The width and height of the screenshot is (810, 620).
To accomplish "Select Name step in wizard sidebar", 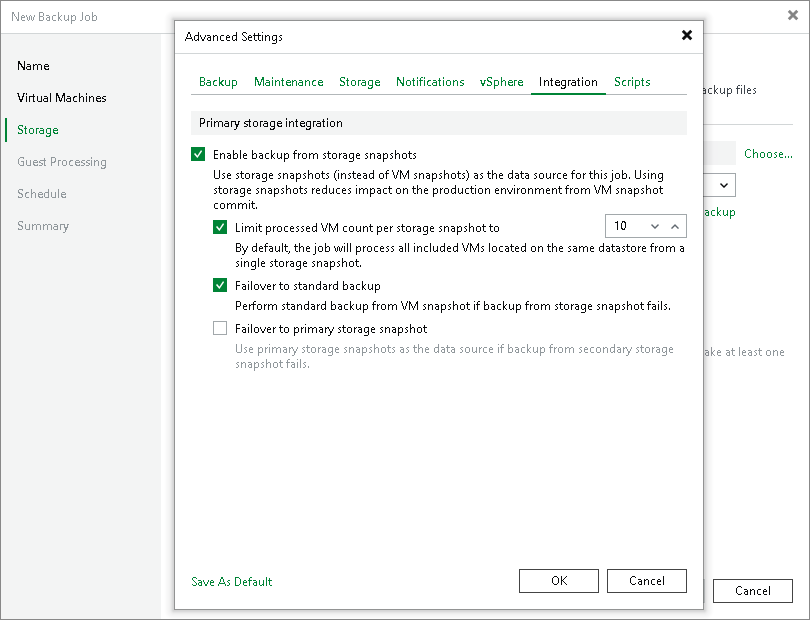I will pyautogui.click(x=33, y=66).
